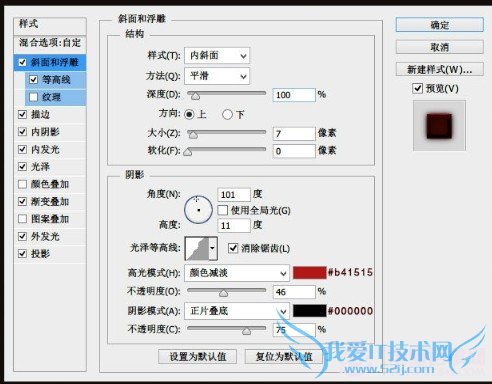
Task: Open the 投影 settings row
Action: tap(50, 254)
